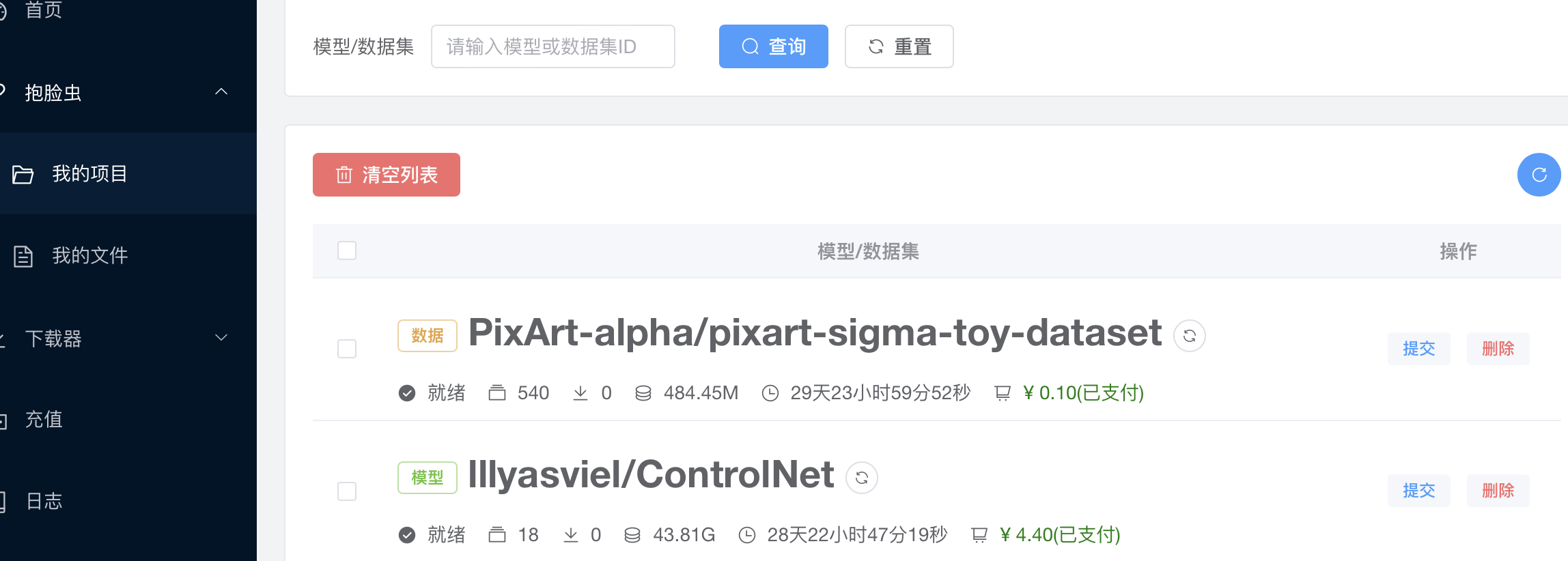
Task: Click the 我的文件 document icon
Action: [x=23, y=256]
